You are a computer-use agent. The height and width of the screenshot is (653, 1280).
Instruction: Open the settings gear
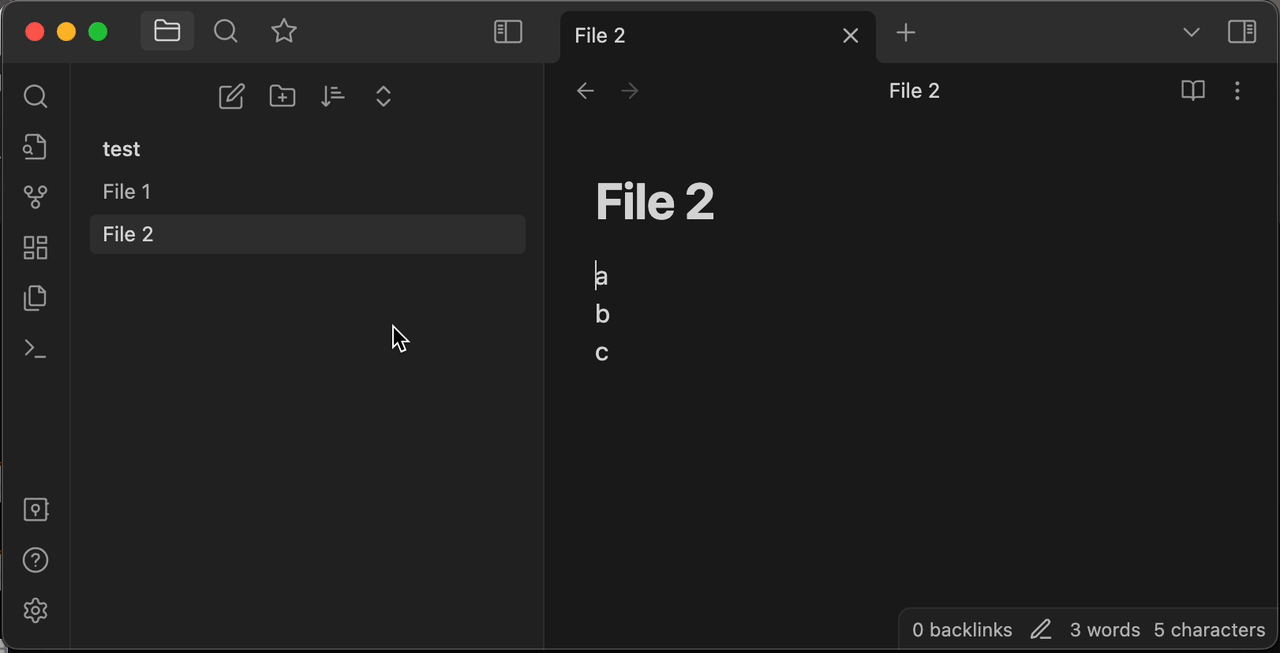(35, 610)
